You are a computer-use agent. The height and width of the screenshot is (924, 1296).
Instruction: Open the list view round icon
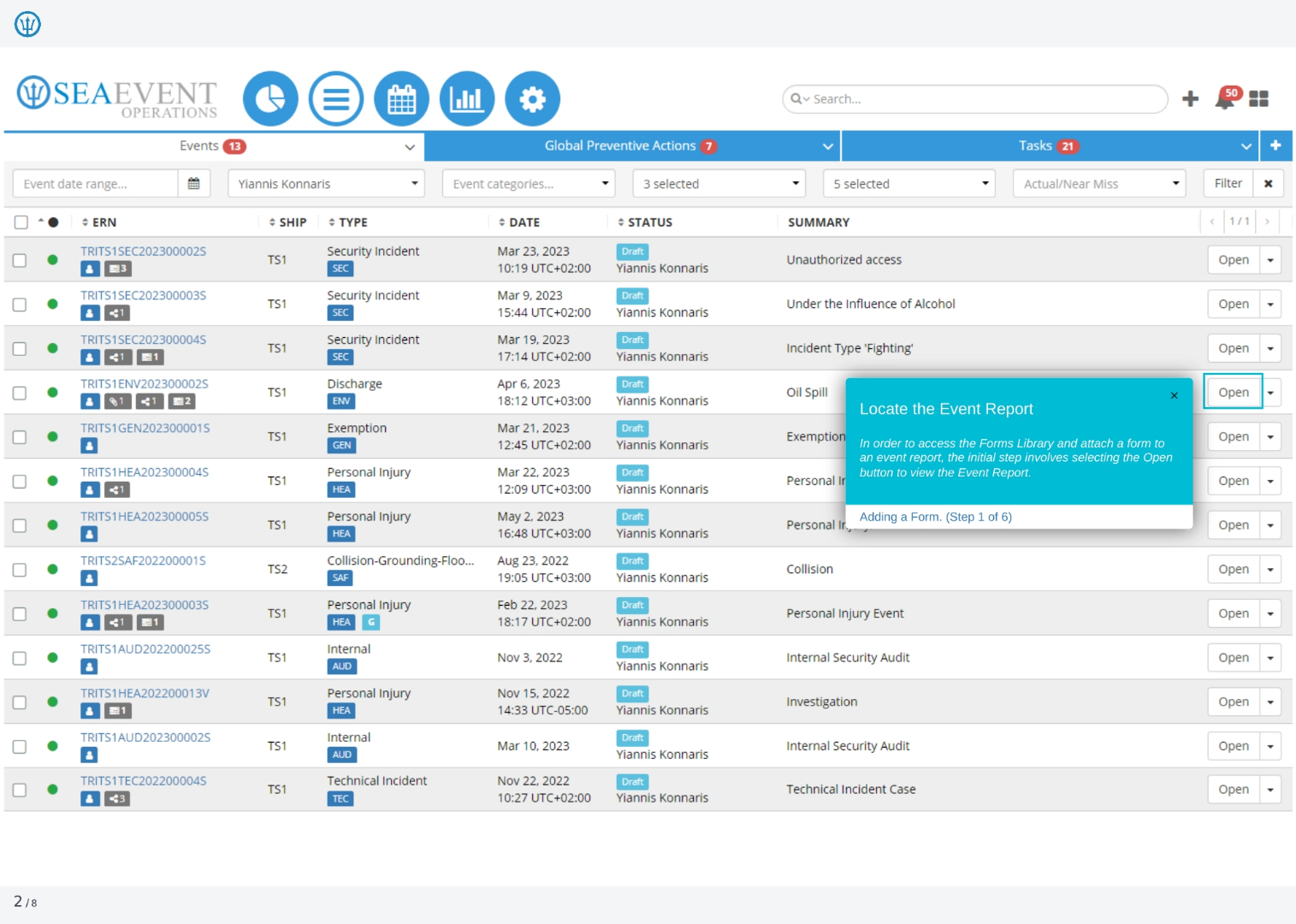click(336, 99)
